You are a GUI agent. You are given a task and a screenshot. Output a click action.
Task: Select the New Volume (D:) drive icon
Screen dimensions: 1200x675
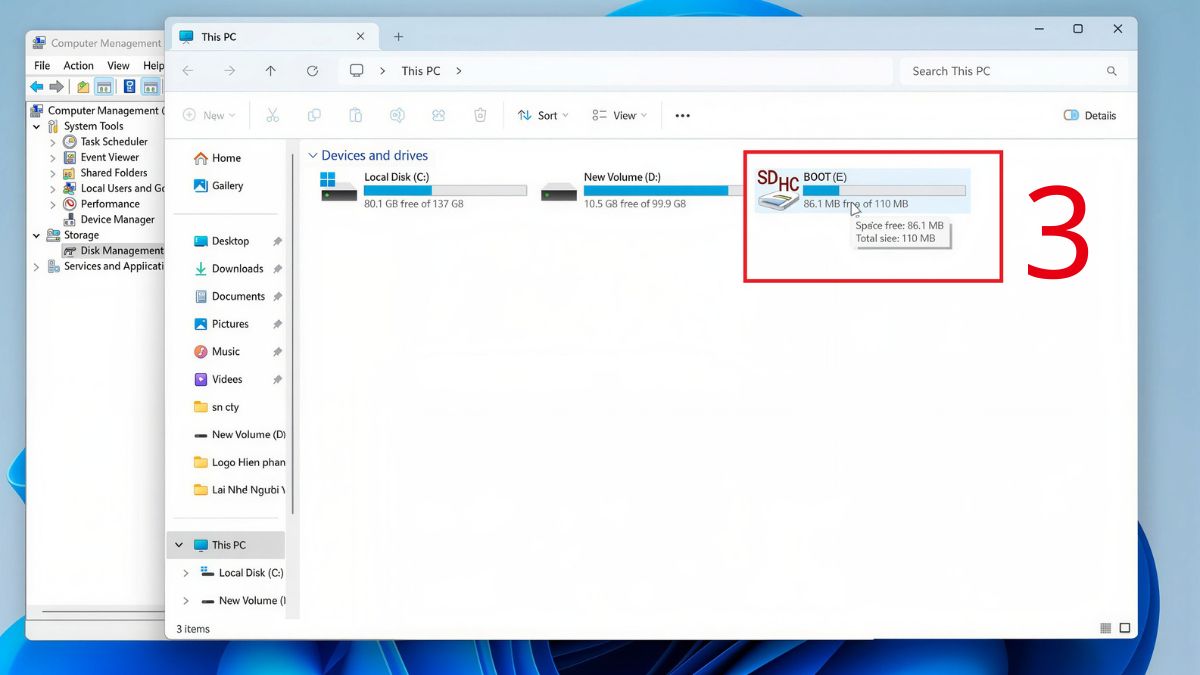[559, 191]
